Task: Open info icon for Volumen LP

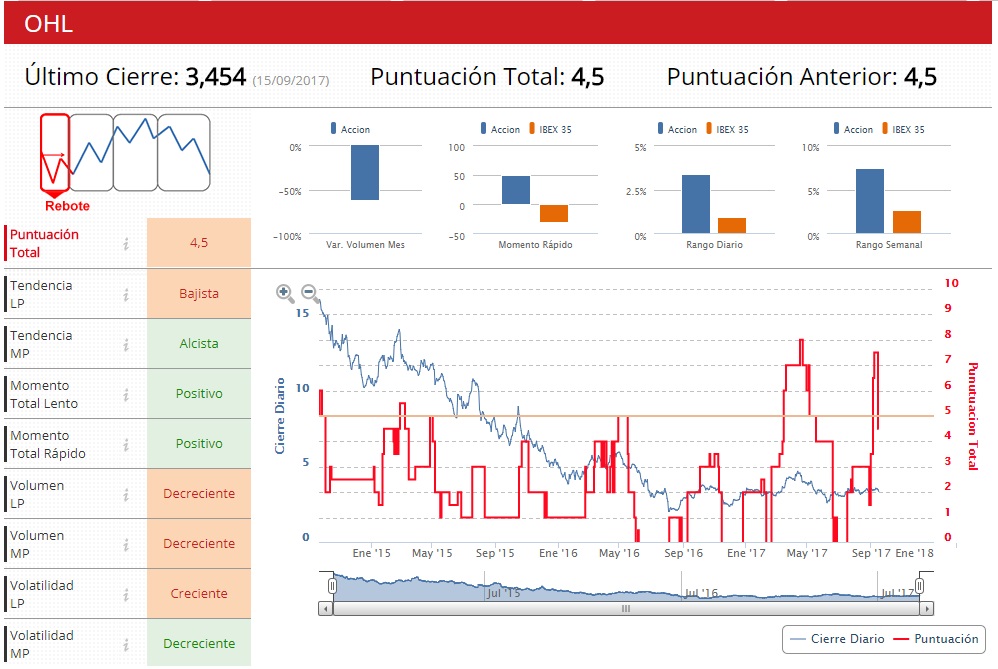Action: [x=126, y=495]
